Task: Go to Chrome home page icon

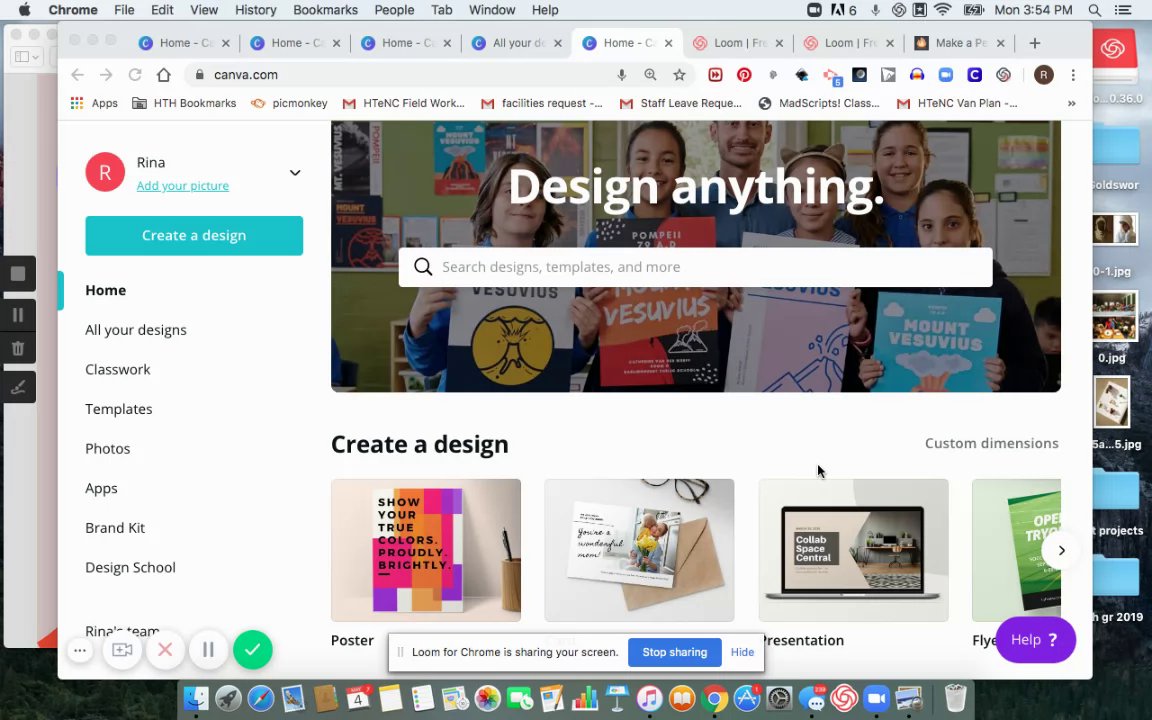Action: [164, 75]
